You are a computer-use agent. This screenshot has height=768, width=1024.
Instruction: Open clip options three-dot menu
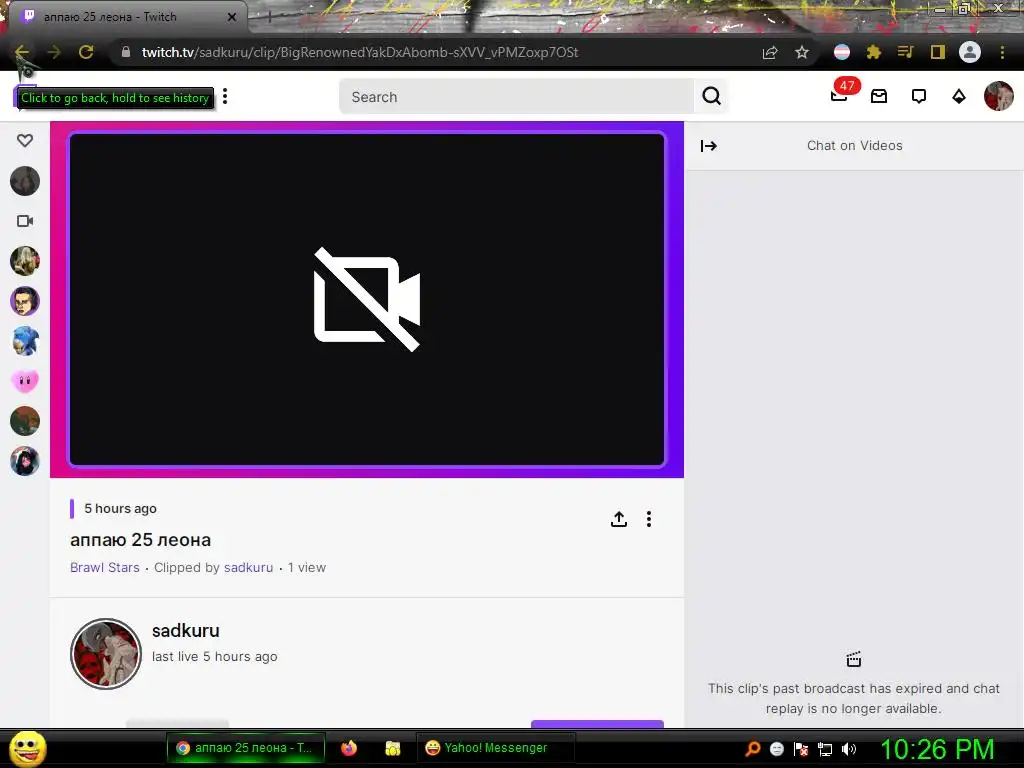[648, 519]
